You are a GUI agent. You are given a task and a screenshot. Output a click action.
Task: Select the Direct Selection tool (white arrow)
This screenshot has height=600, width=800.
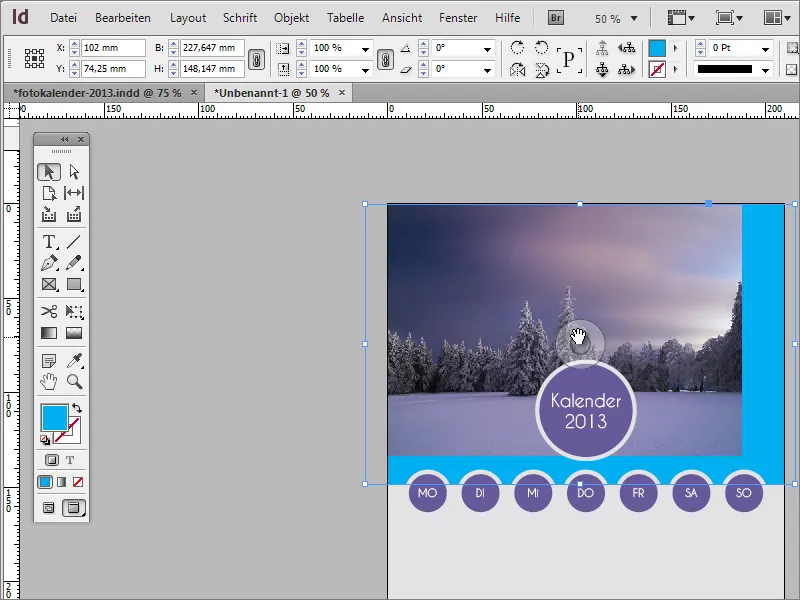pyautogui.click(x=74, y=172)
